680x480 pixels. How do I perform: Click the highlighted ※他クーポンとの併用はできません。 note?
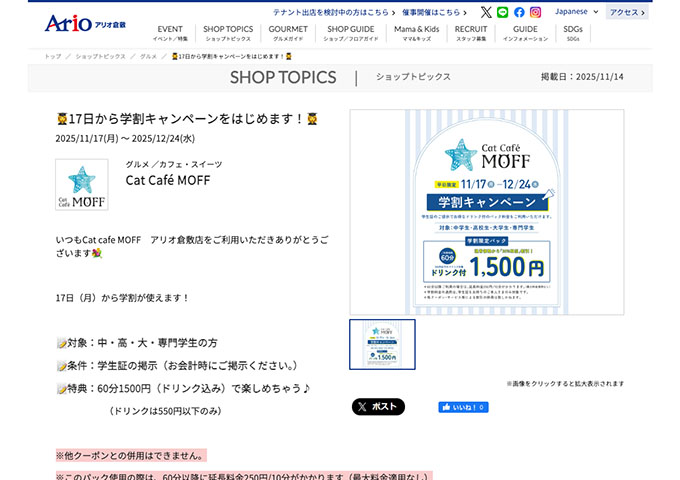[131, 455]
